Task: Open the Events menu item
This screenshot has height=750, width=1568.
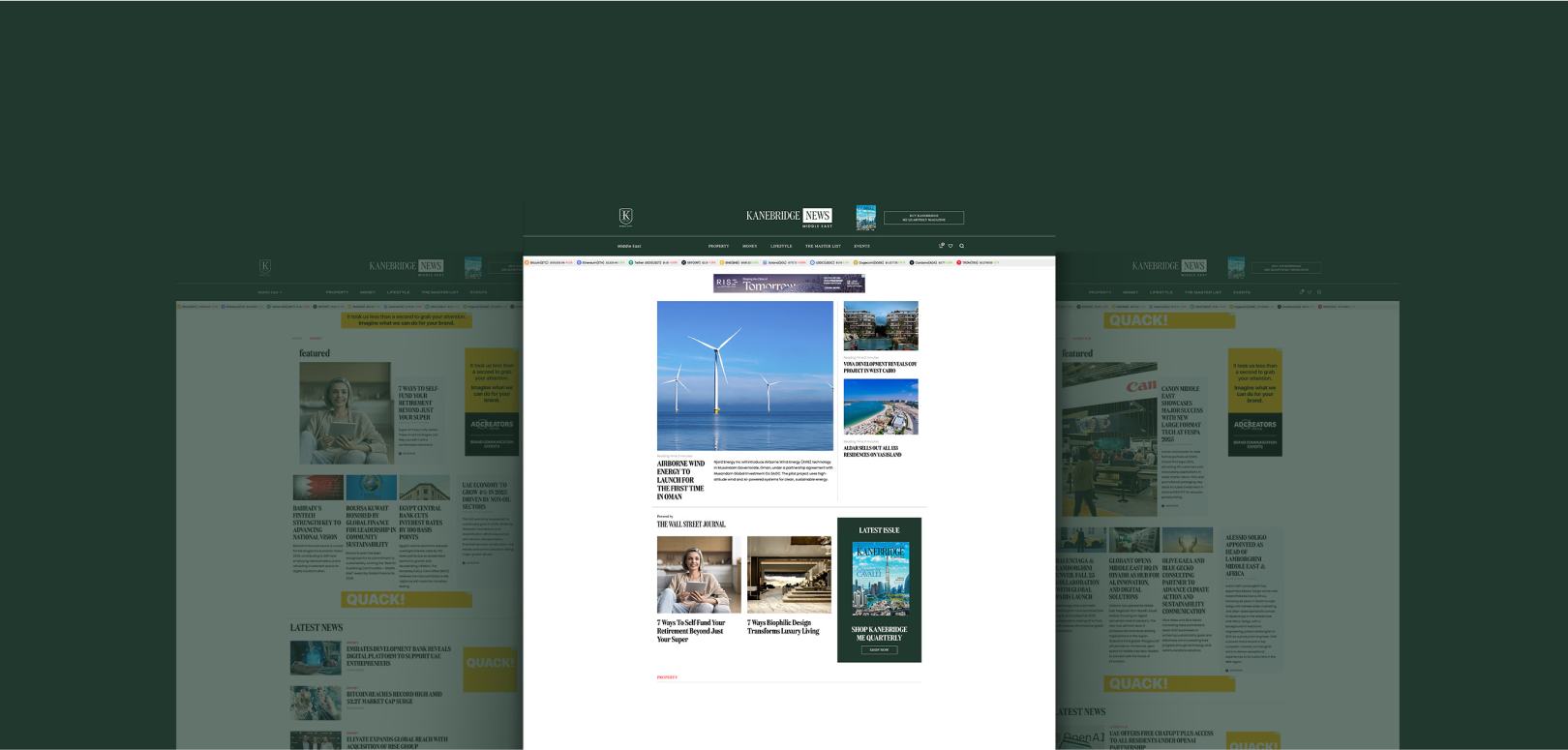Action: pos(861,246)
